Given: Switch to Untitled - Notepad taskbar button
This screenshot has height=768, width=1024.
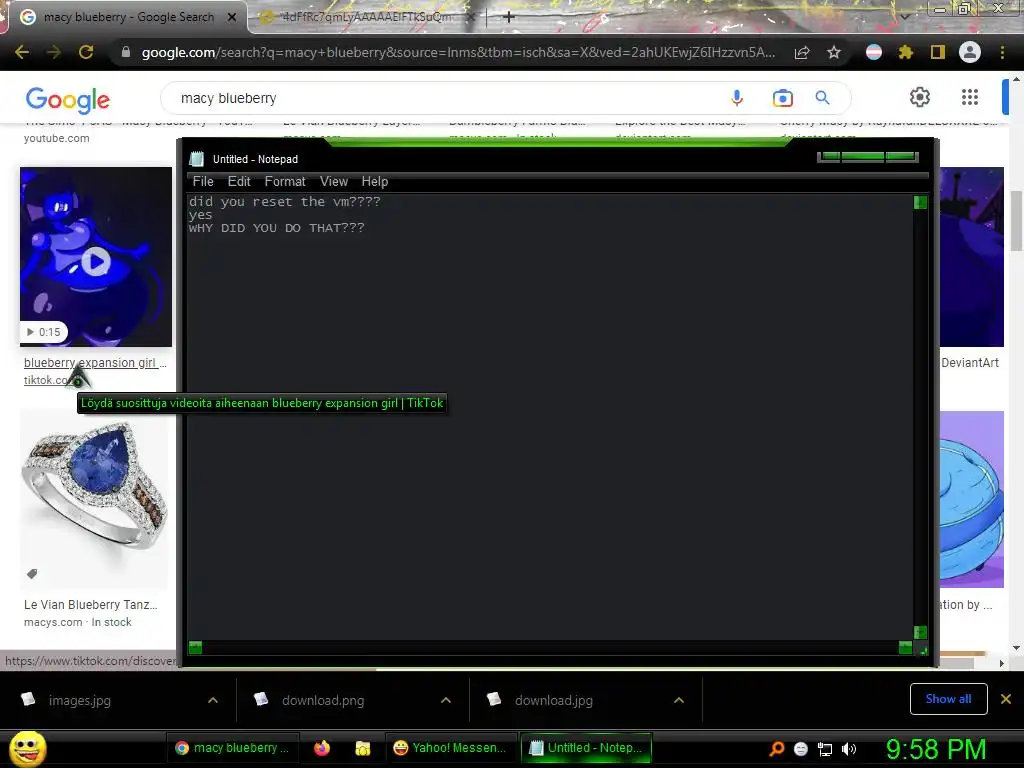Looking at the screenshot, I should [586, 748].
